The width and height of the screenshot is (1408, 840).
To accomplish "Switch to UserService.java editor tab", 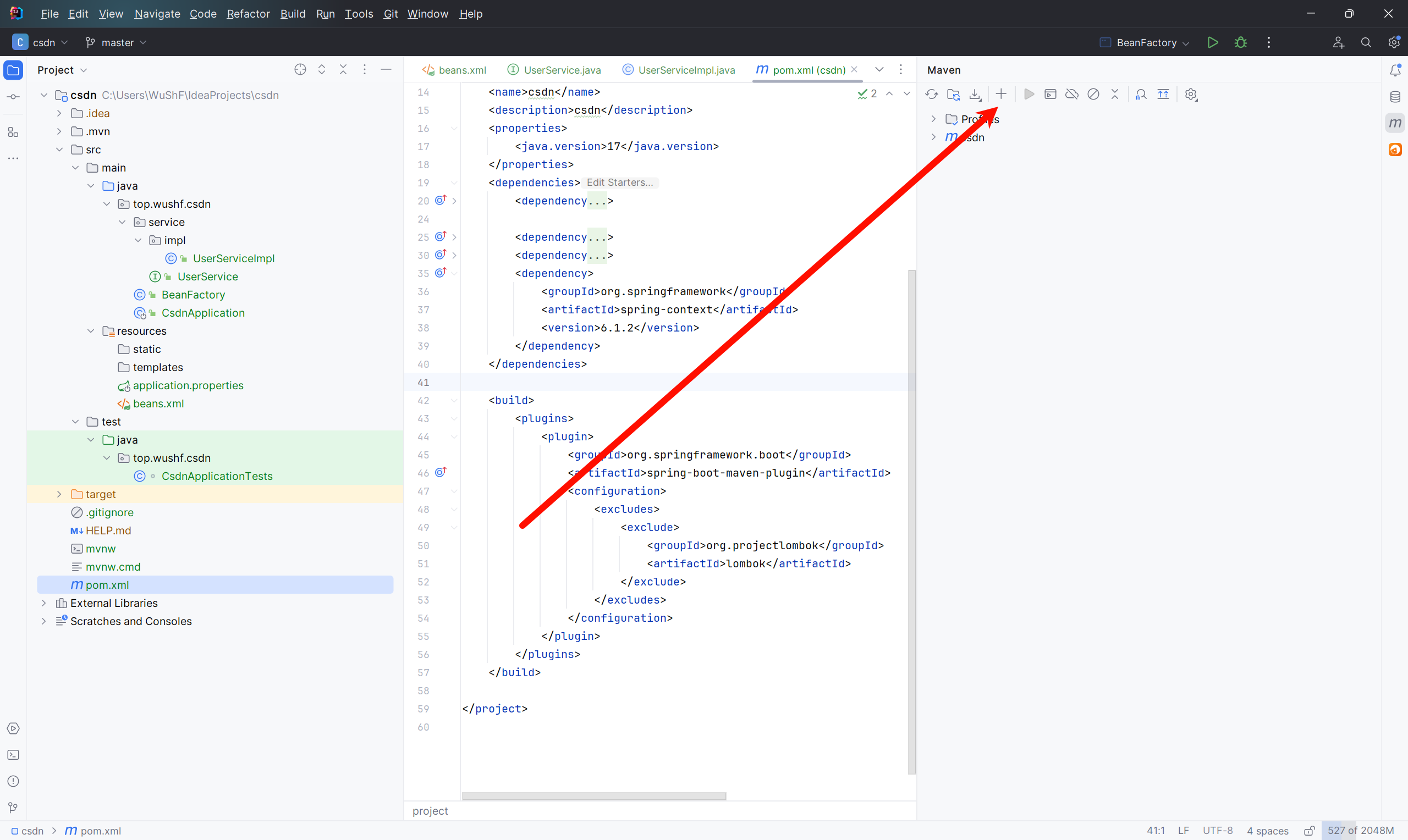I will click(x=554, y=70).
